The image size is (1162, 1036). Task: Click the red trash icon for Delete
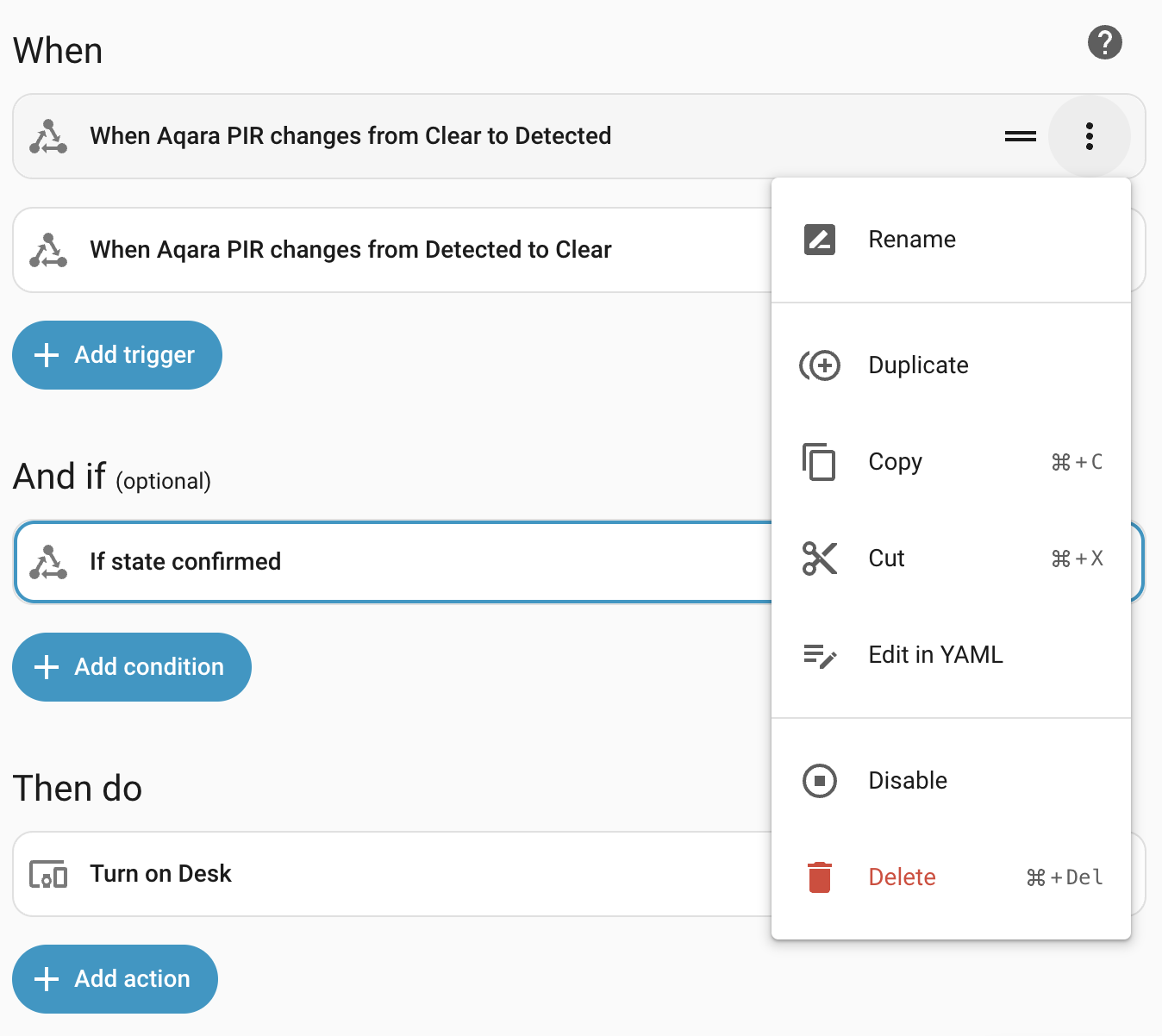point(819,877)
